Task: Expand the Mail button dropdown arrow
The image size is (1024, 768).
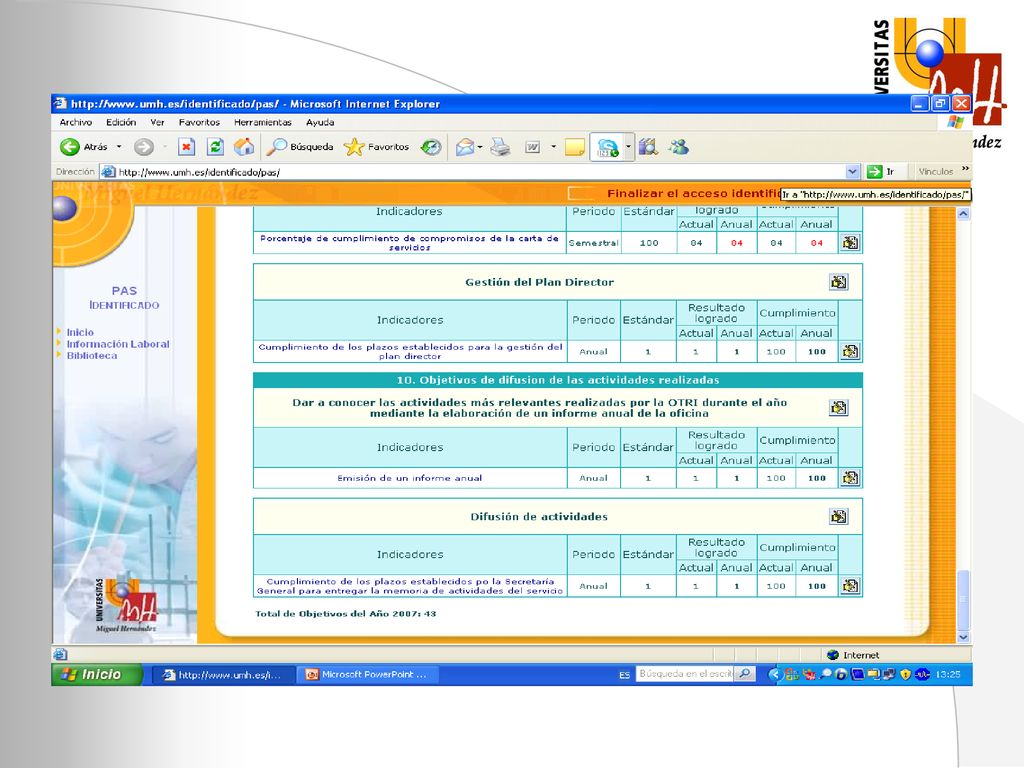Action: tap(480, 147)
